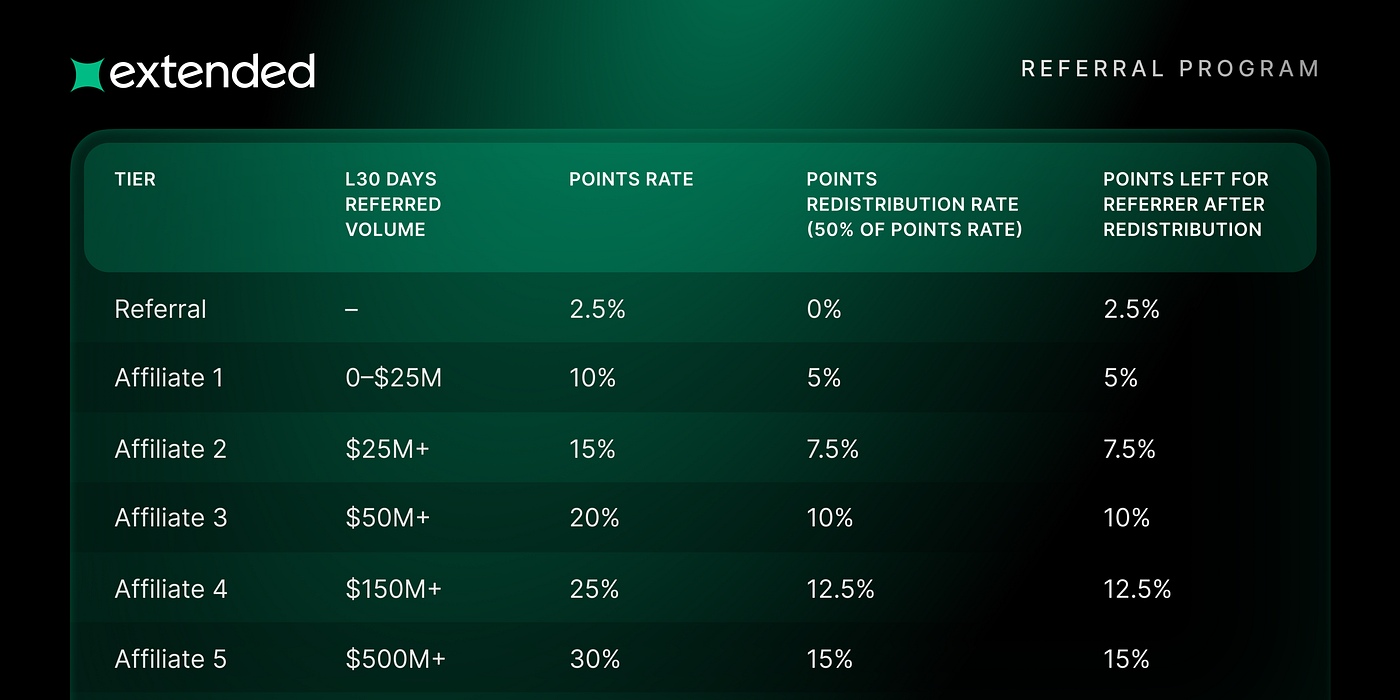
Task: Click the Affiliate 3 tier label
Action: coord(171,518)
